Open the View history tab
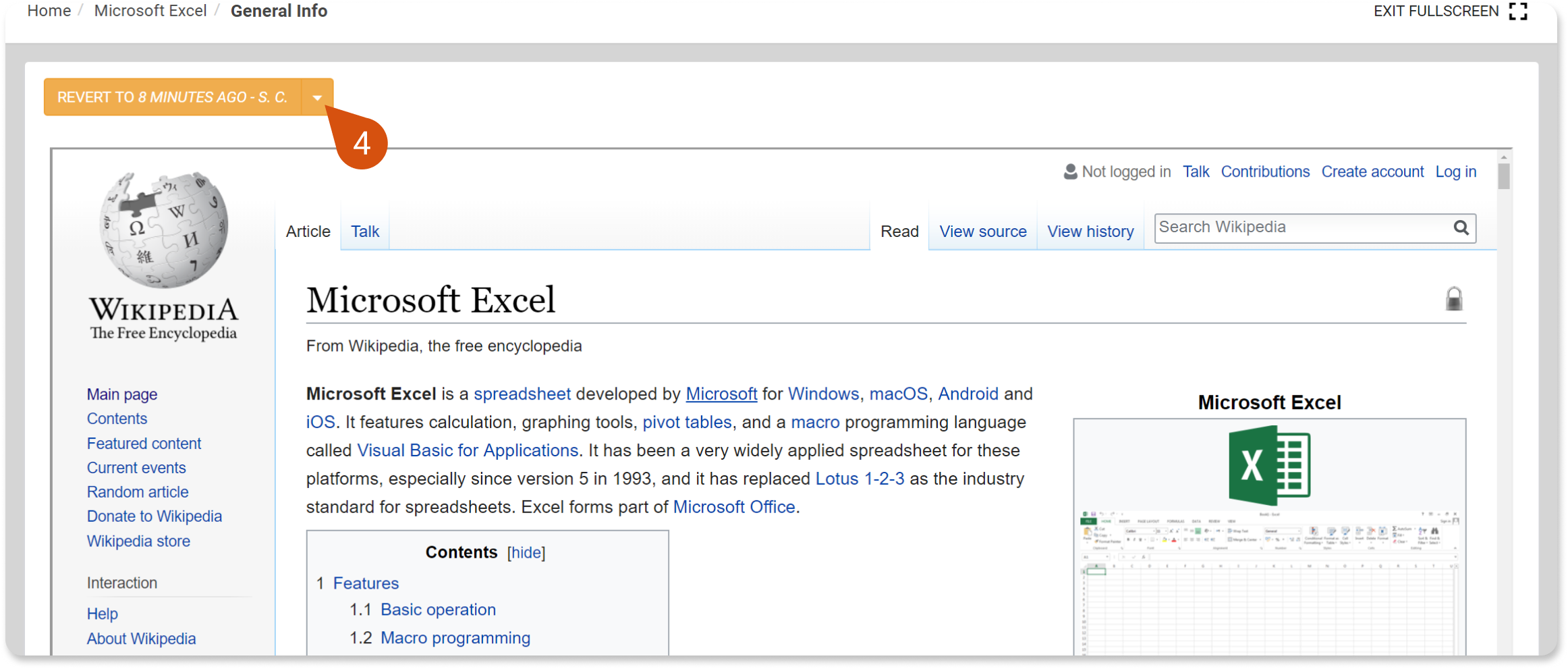The width and height of the screenshot is (1568, 669). click(x=1090, y=232)
